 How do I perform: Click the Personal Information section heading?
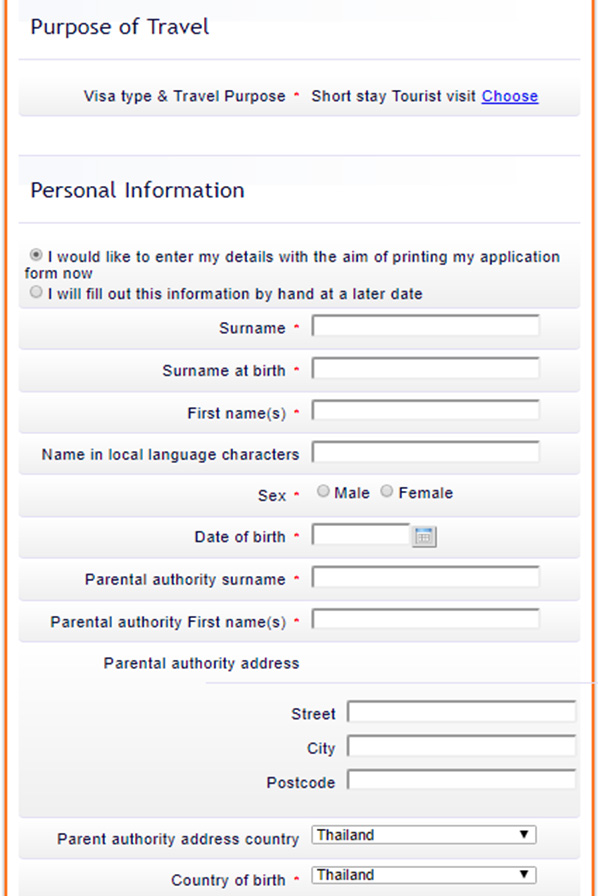tap(137, 190)
